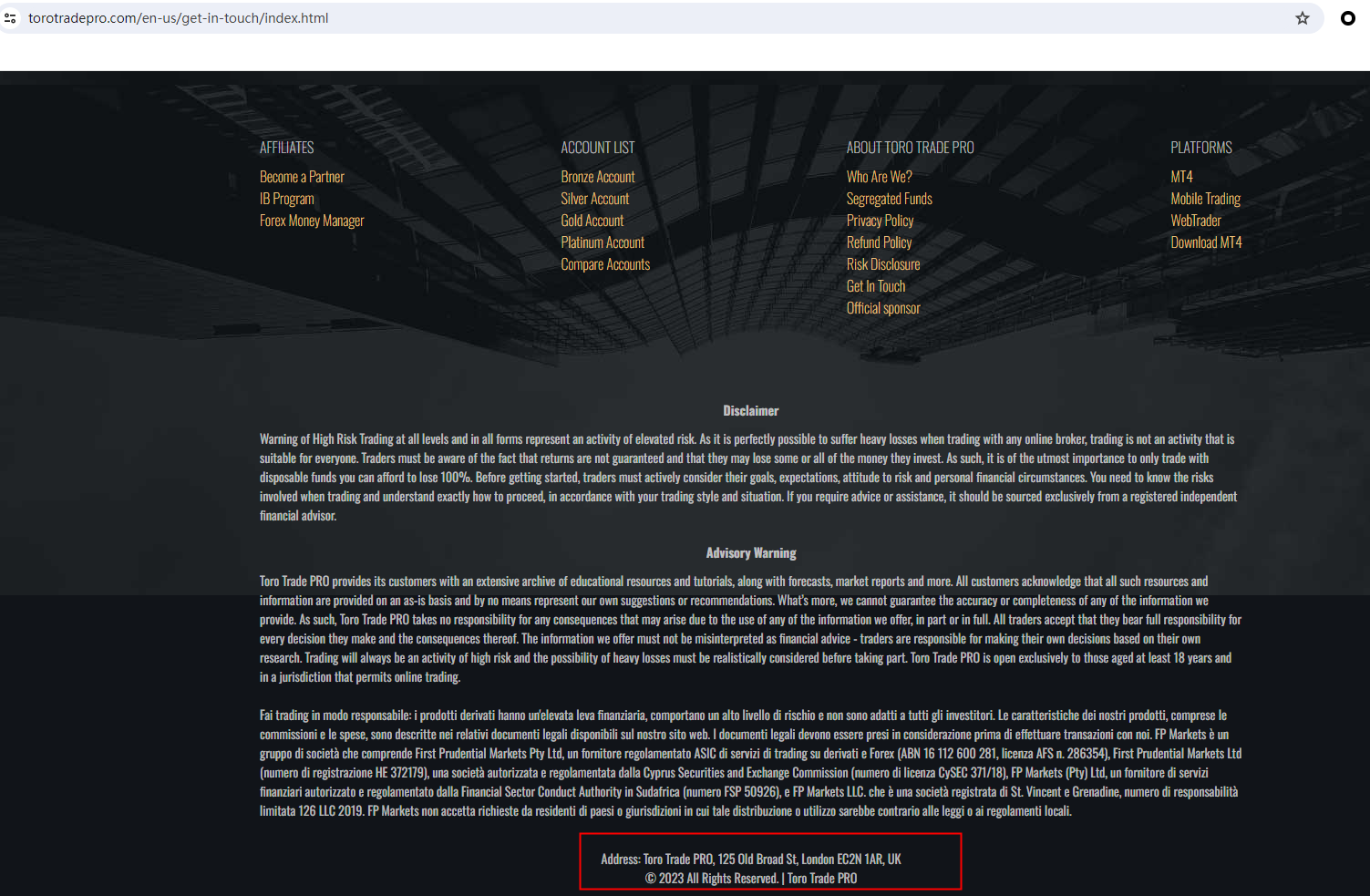Bookmark this page with the star icon
Image resolution: width=1370 pixels, height=896 pixels.
coord(1303,18)
